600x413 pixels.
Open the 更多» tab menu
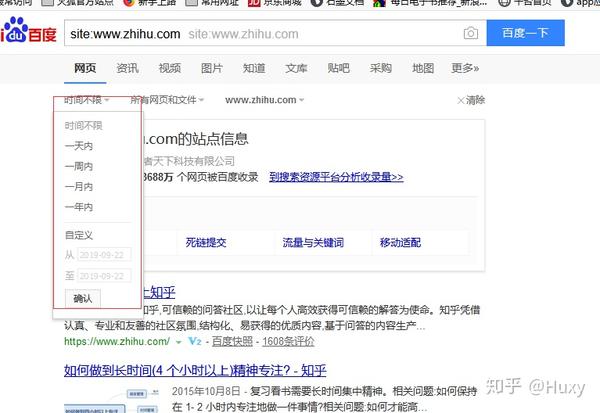point(465,68)
